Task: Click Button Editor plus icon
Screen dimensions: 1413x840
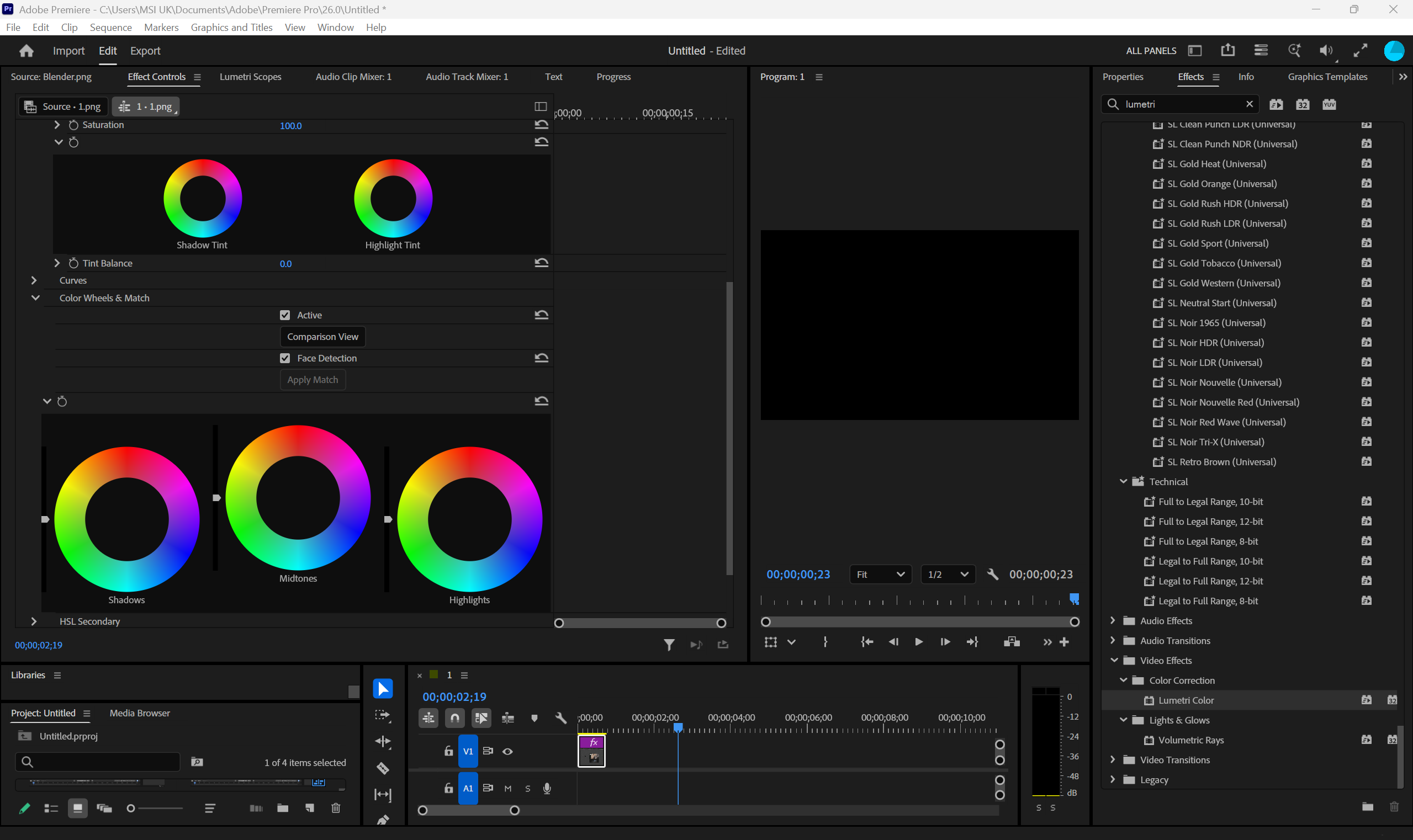Action: click(1064, 642)
